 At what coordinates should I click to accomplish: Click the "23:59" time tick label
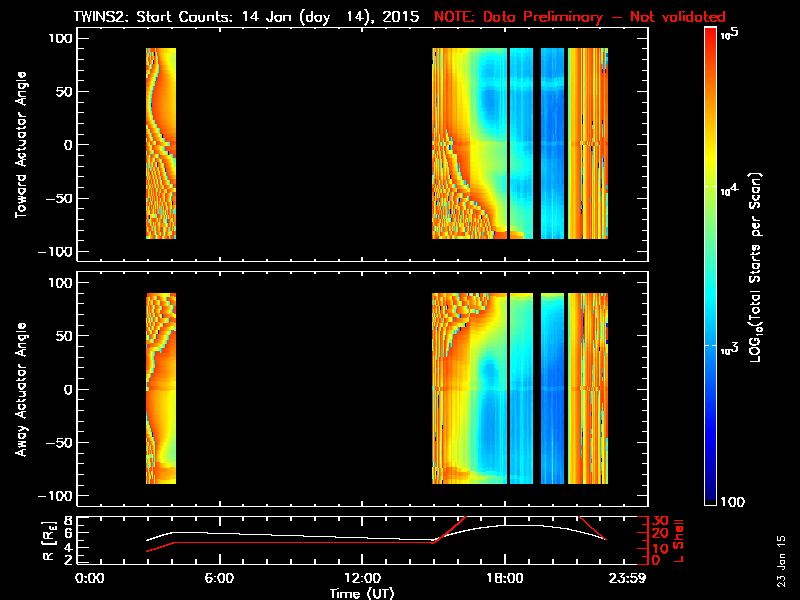point(630,578)
